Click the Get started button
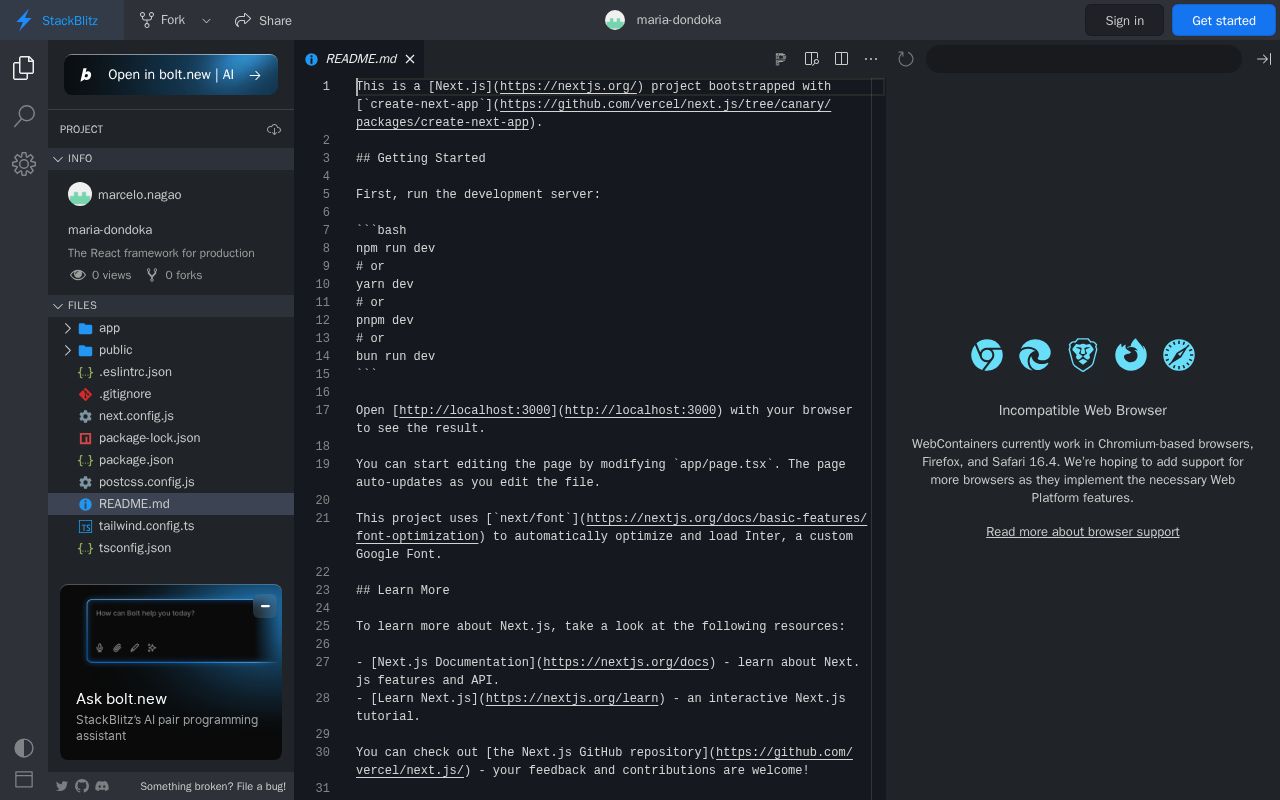This screenshot has width=1280, height=800. coord(1224,20)
